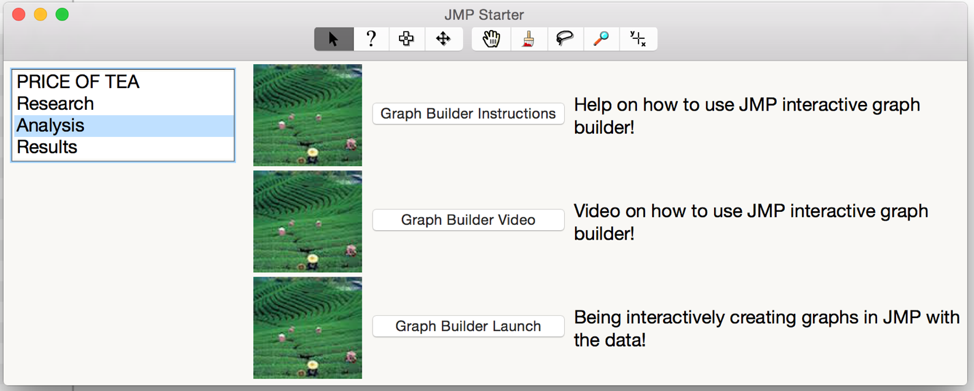
Task: Select the arrow cursor tool
Action: click(x=334, y=39)
